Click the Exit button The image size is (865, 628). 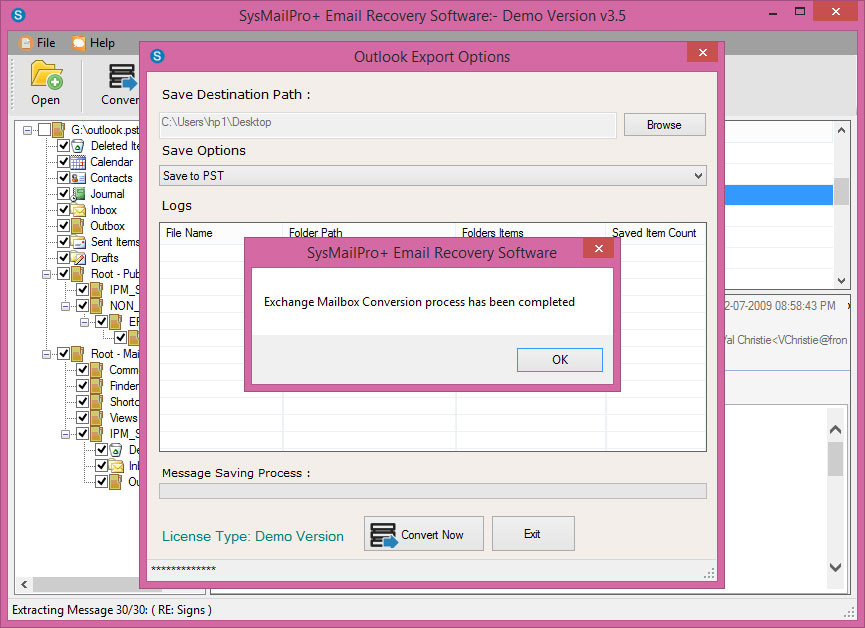533,534
